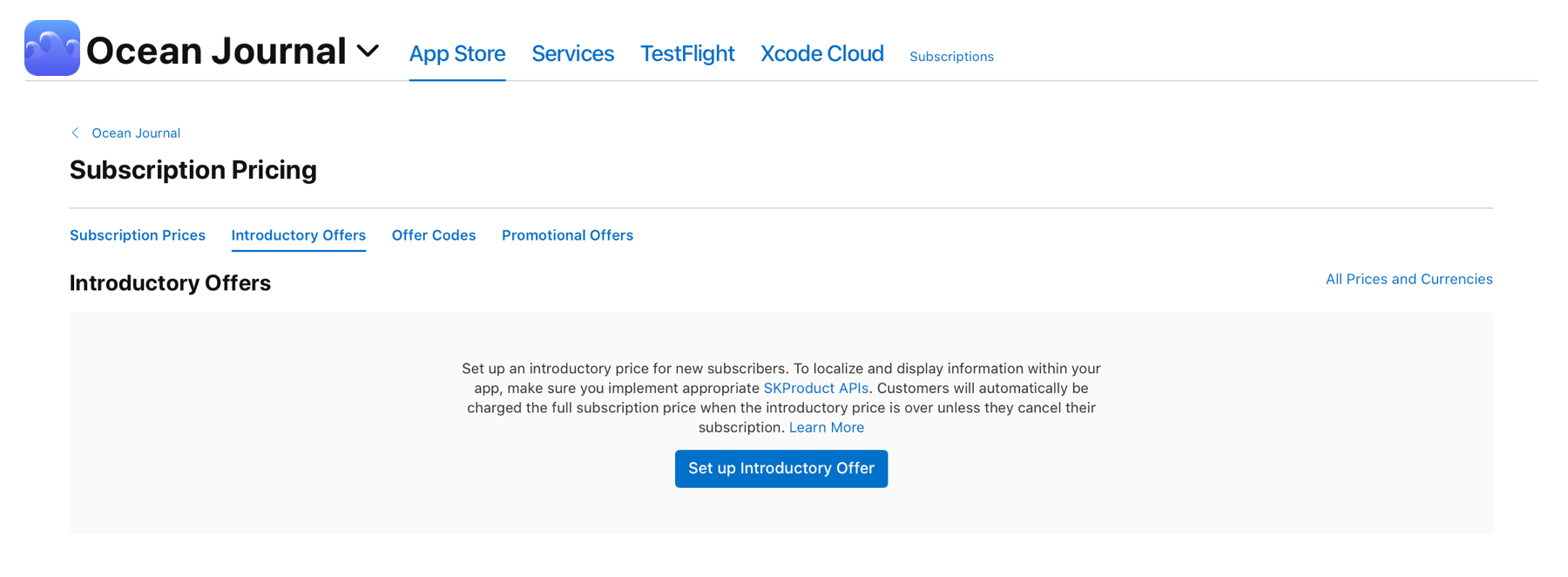Open the Services section
1568x577 pixels.
point(572,53)
